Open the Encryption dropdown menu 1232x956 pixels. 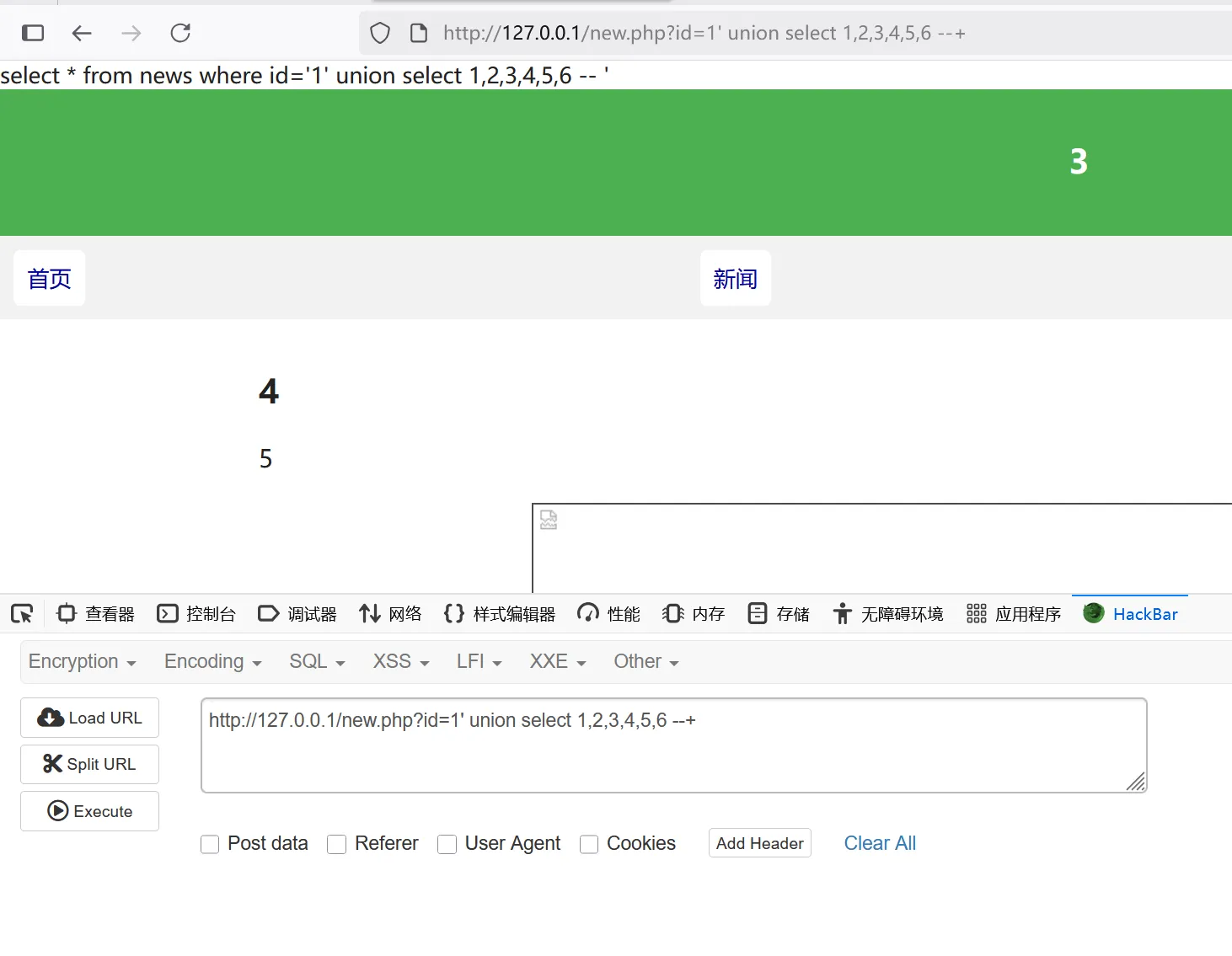[x=82, y=662]
